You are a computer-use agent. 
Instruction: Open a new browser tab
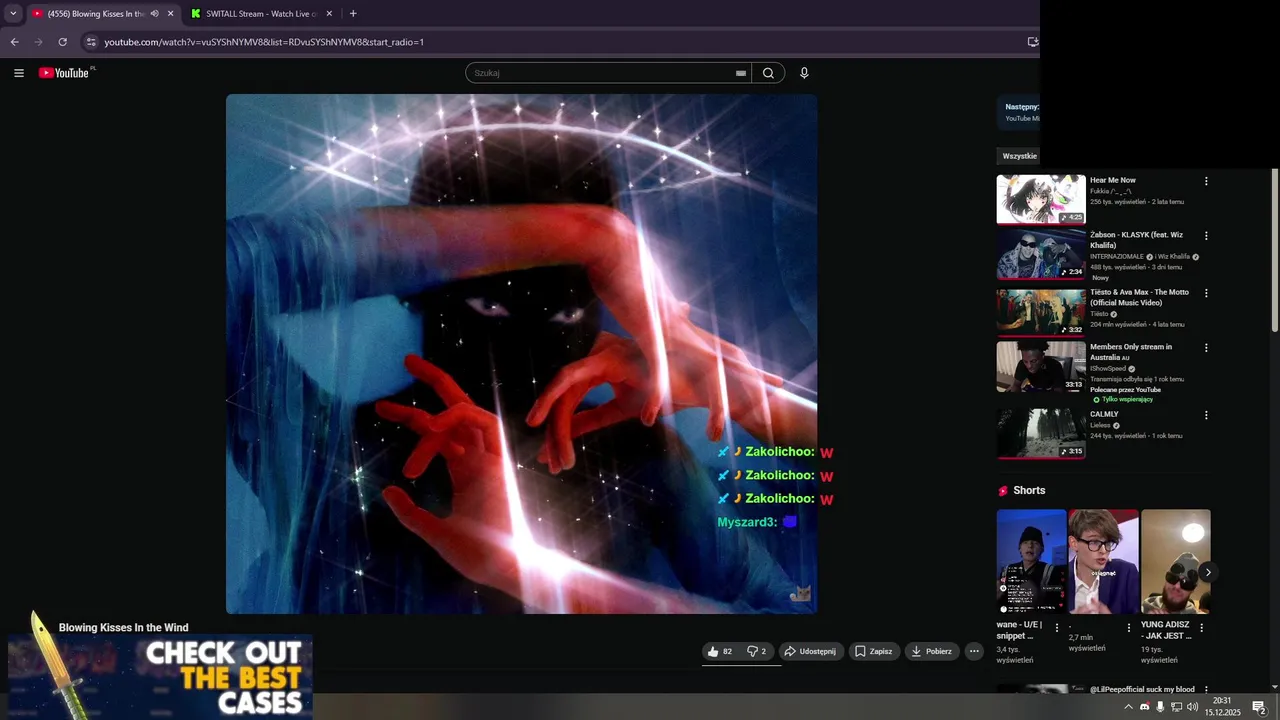353,14
